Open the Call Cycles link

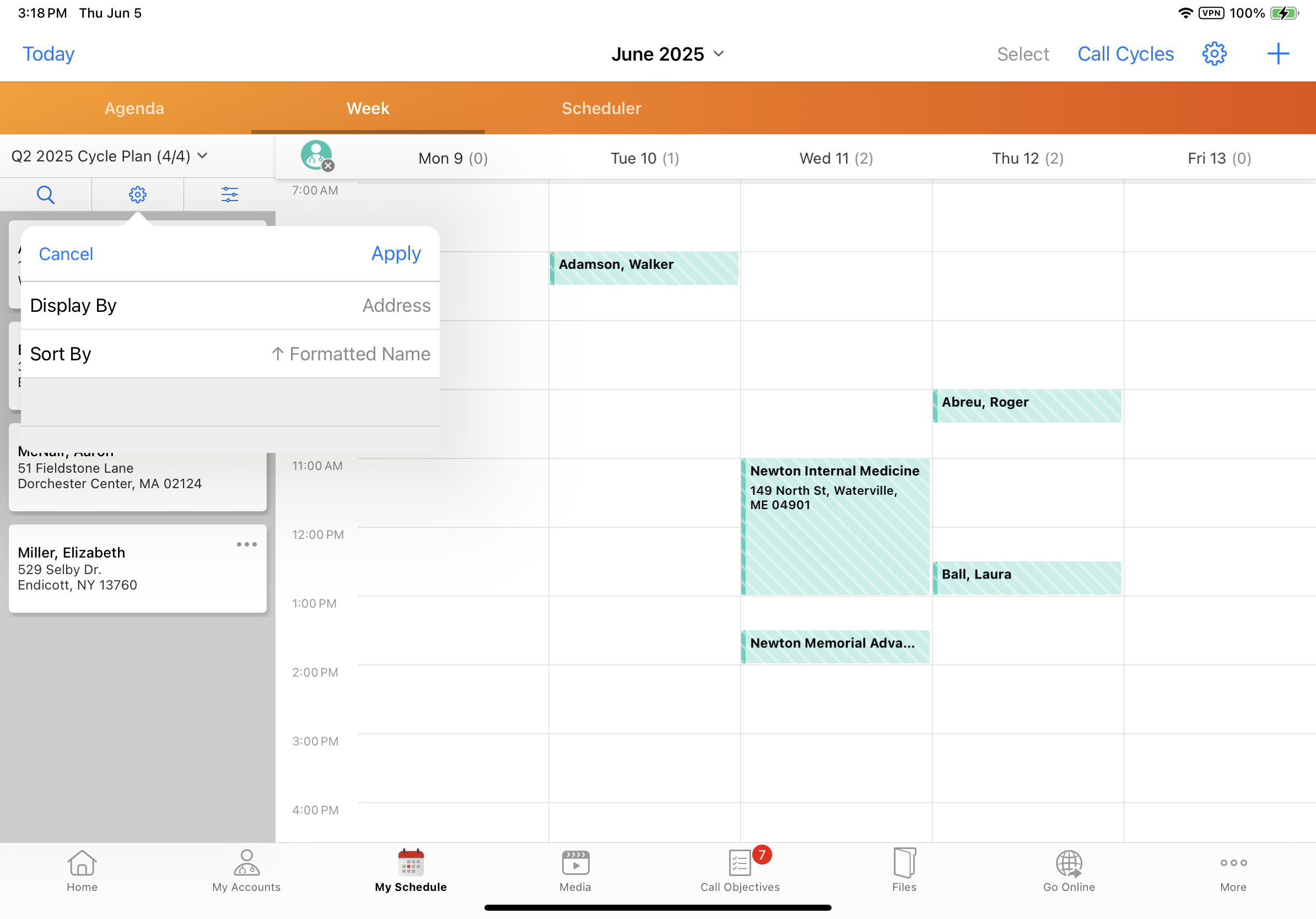click(1125, 54)
